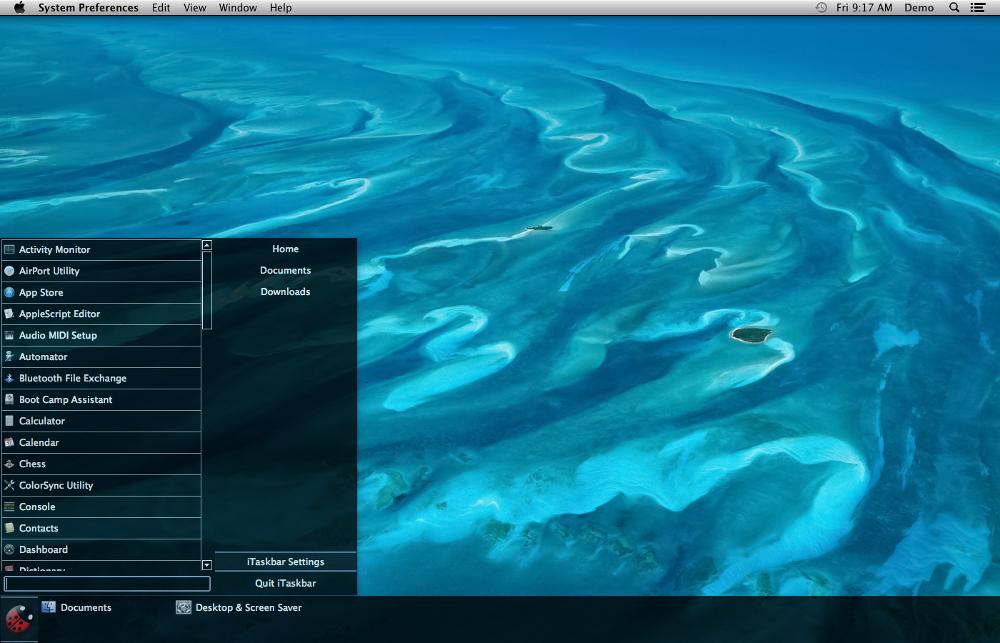Launch Activity Monitor from the list

point(54,249)
